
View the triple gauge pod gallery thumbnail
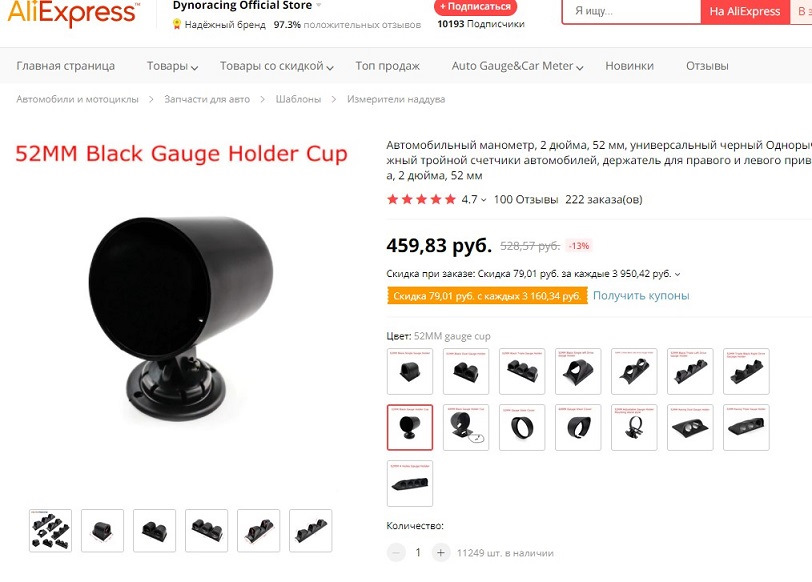coord(206,530)
